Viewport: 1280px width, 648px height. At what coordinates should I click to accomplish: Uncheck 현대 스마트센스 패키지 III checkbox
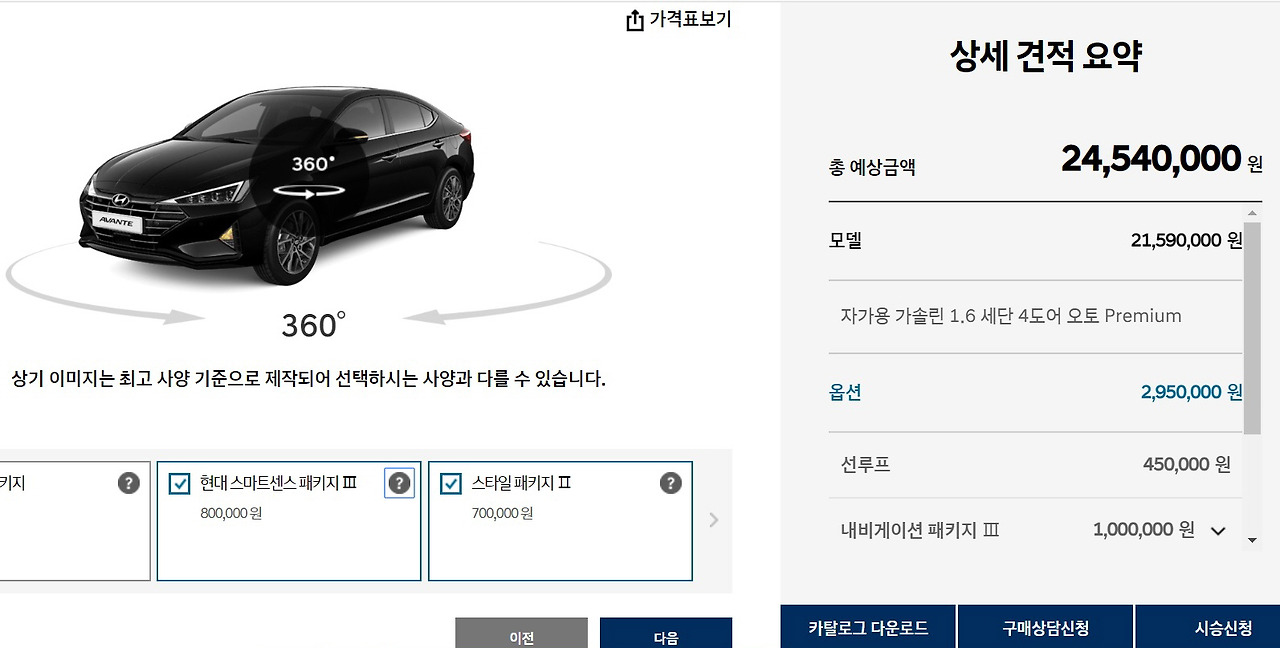click(179, 484)
